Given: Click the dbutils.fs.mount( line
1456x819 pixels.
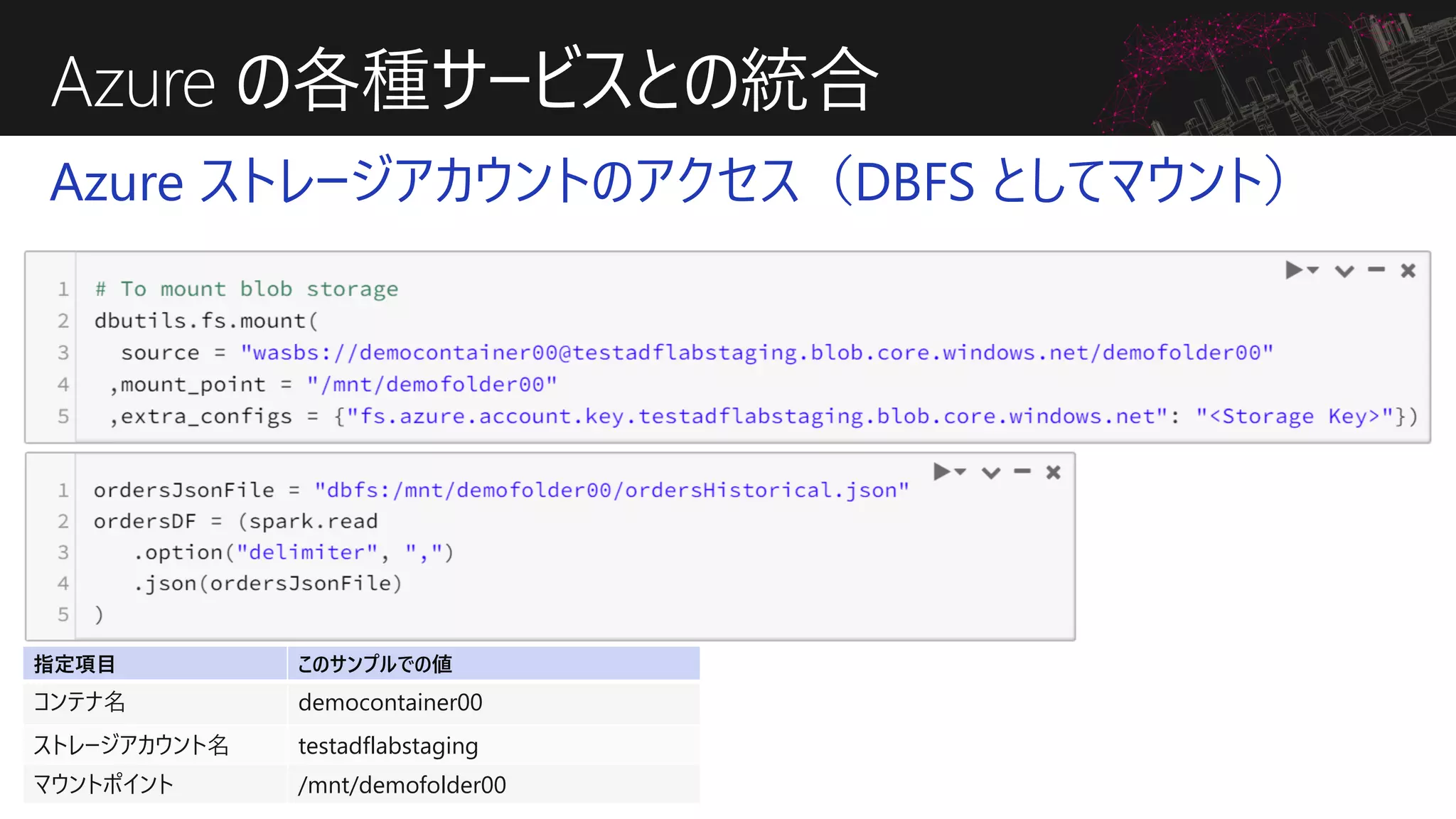Looking at the screenshot, I should click(206, 321).
